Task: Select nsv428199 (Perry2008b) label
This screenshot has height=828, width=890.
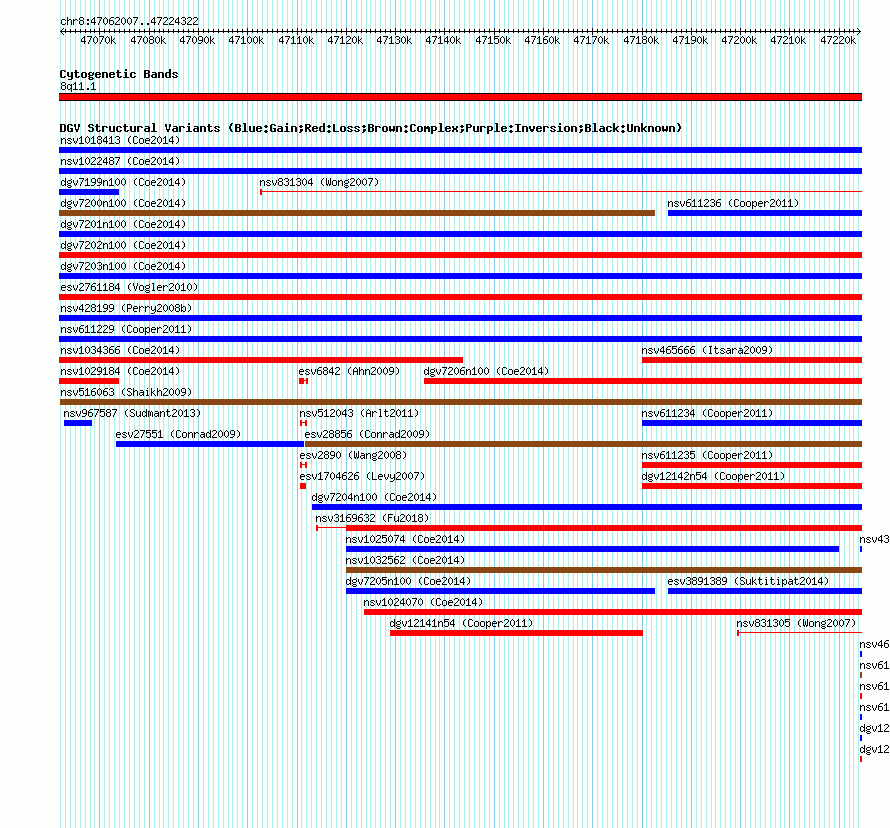Action: 126,308
